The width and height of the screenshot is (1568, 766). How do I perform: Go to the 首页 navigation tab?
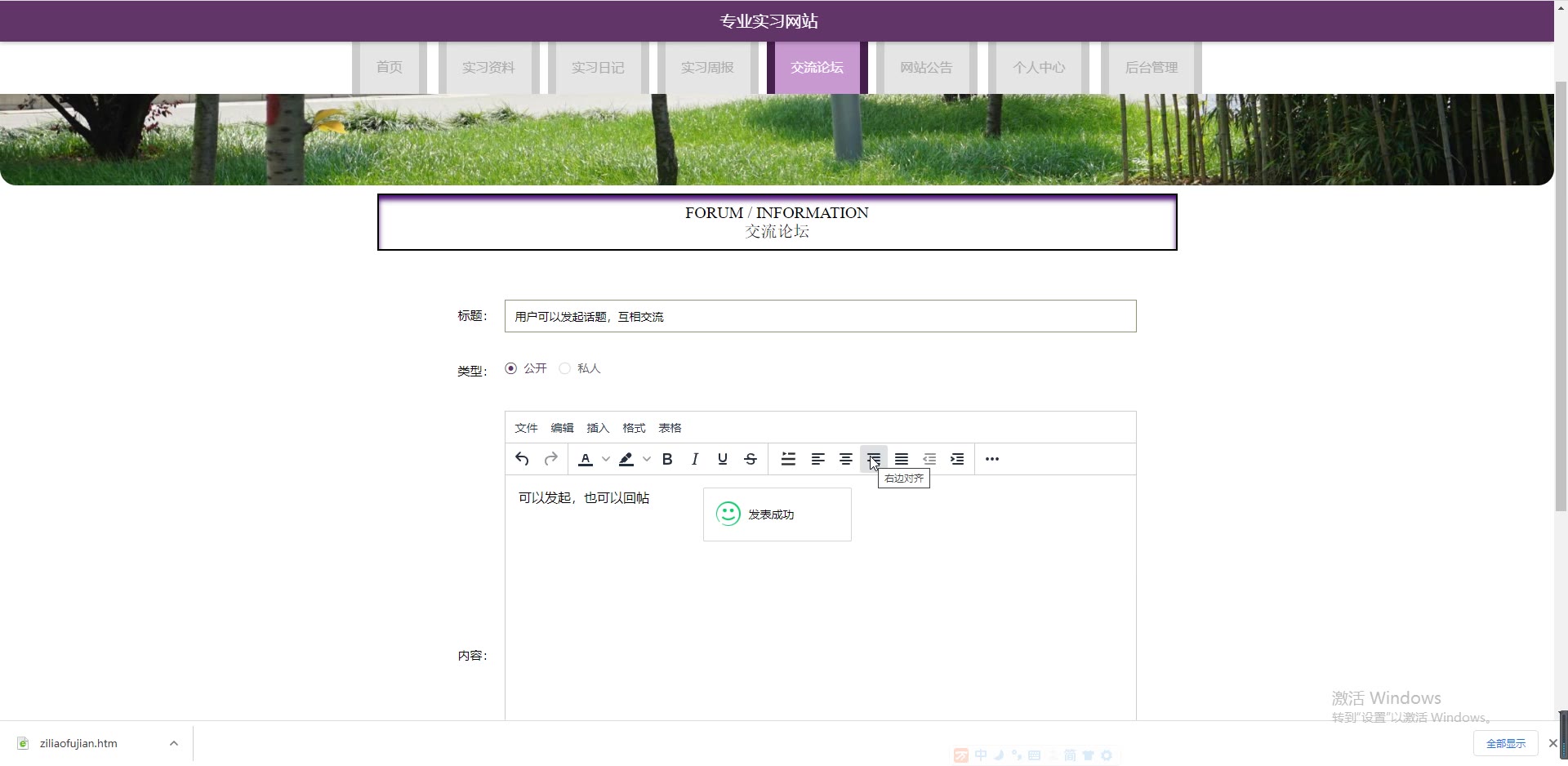(x=390, y=68)
